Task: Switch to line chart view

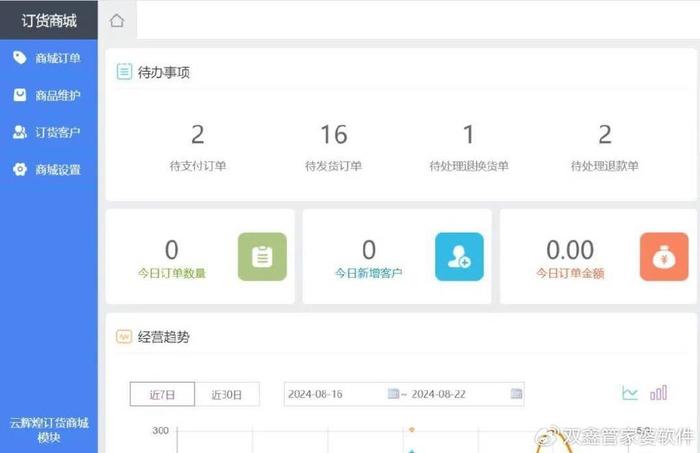Action: 630,393
